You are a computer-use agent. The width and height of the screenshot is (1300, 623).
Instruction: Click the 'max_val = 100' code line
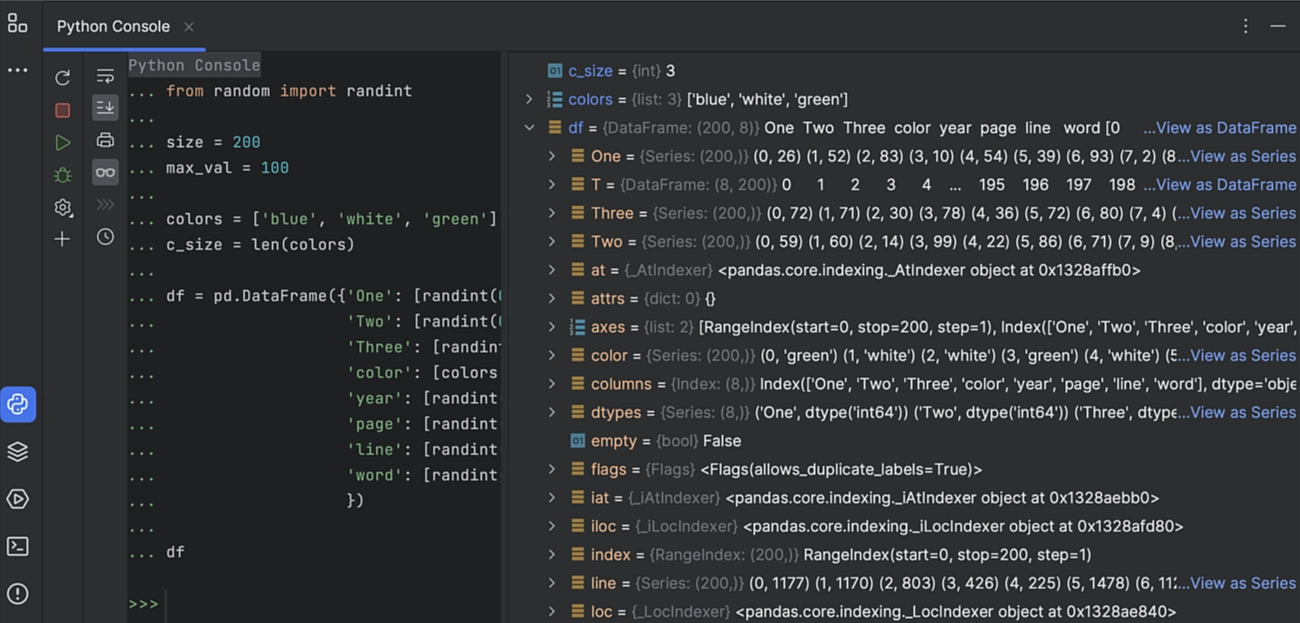click(227, 168)
